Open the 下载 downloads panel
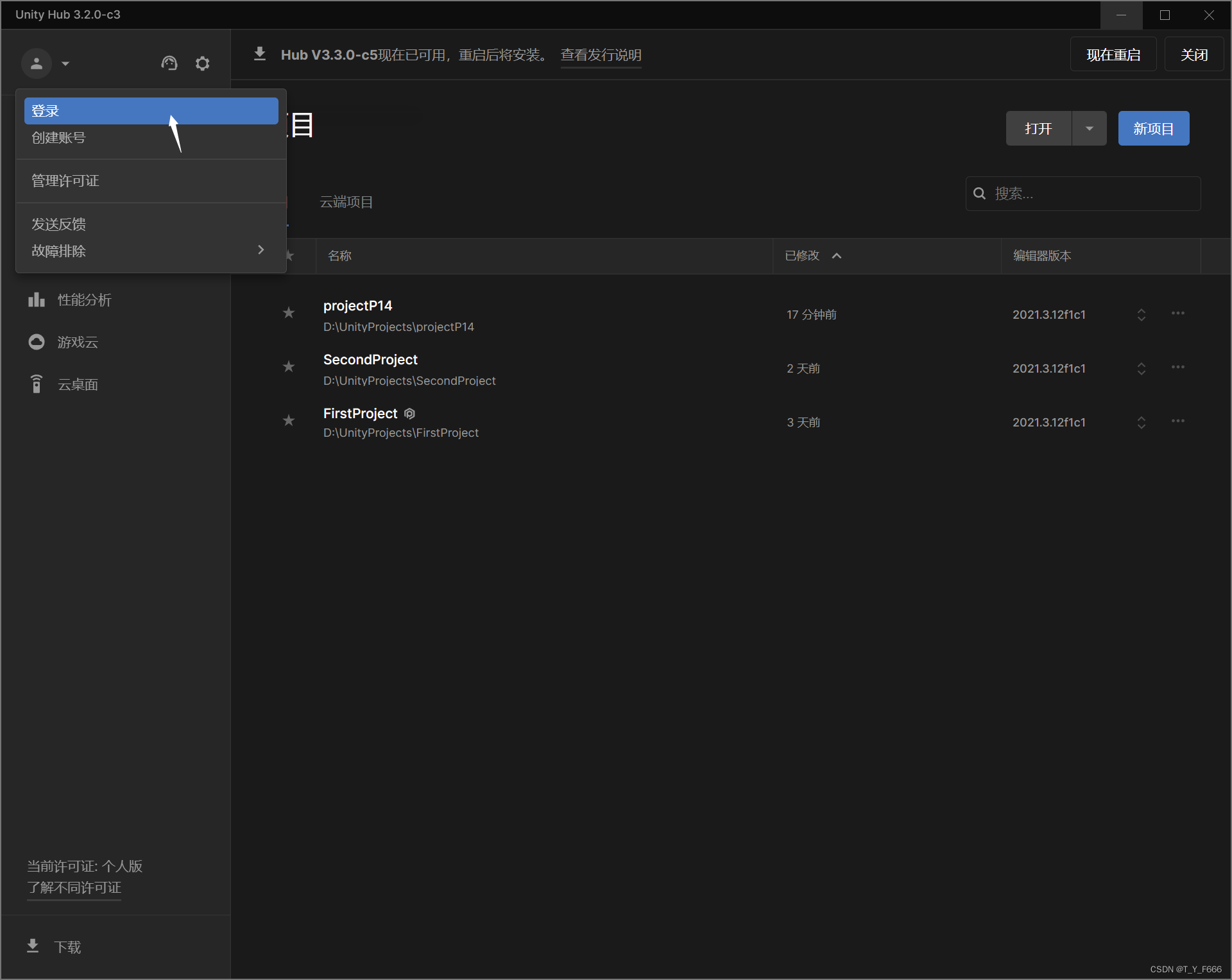Viewport: 1232px width, 980px height. click(116, 947)
